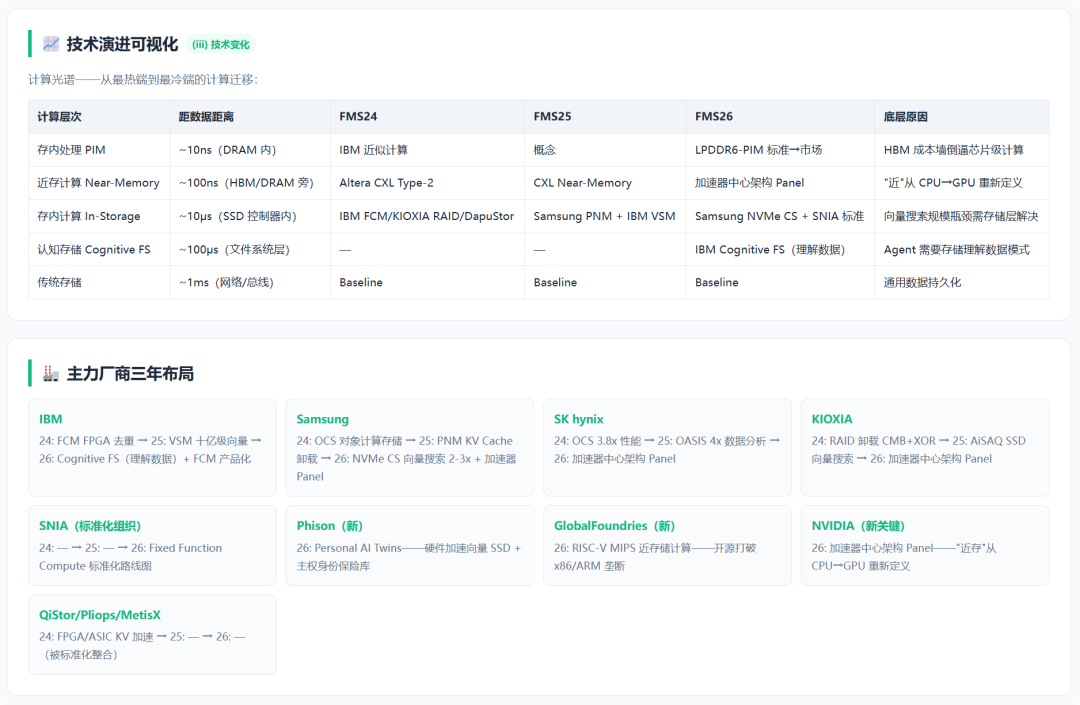Click the Samsung NVMe CS + SNIA 标准 cell
The width and height of the screenshot is (1080, 705).
pyautogui.click(x=779, y=215)
